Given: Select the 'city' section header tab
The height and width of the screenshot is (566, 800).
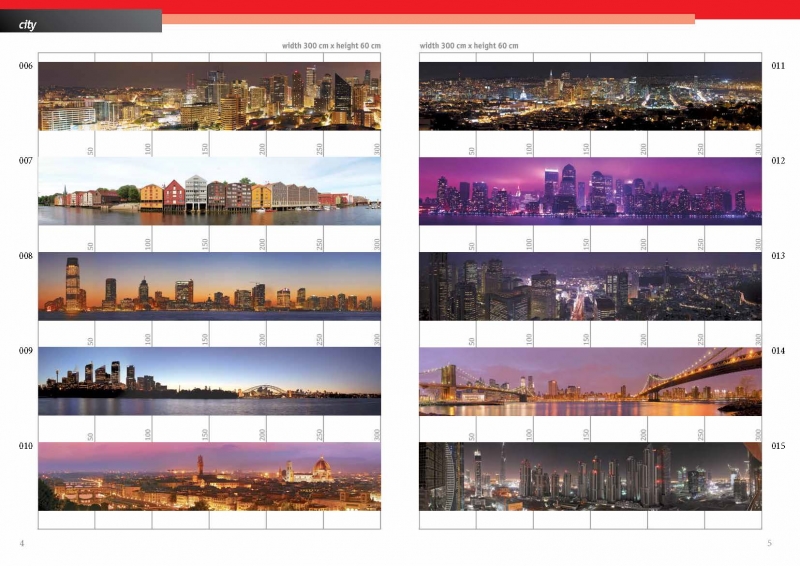Looking at the screenshot, I should pos(28,24).
